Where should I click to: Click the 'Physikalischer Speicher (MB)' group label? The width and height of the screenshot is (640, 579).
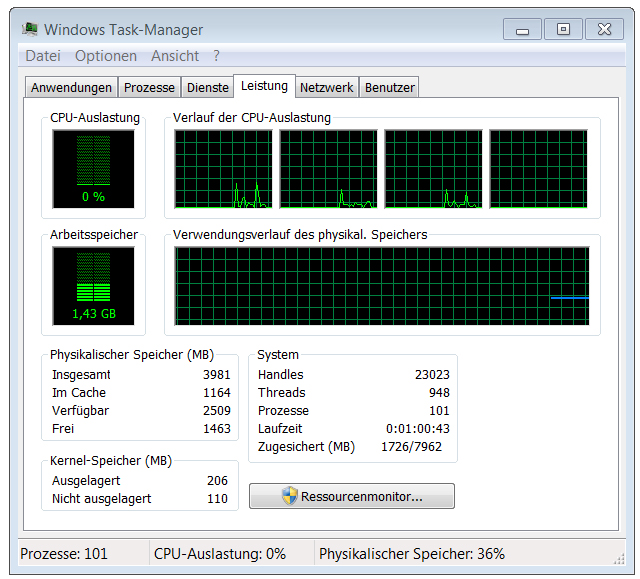(x=132, y=355)
